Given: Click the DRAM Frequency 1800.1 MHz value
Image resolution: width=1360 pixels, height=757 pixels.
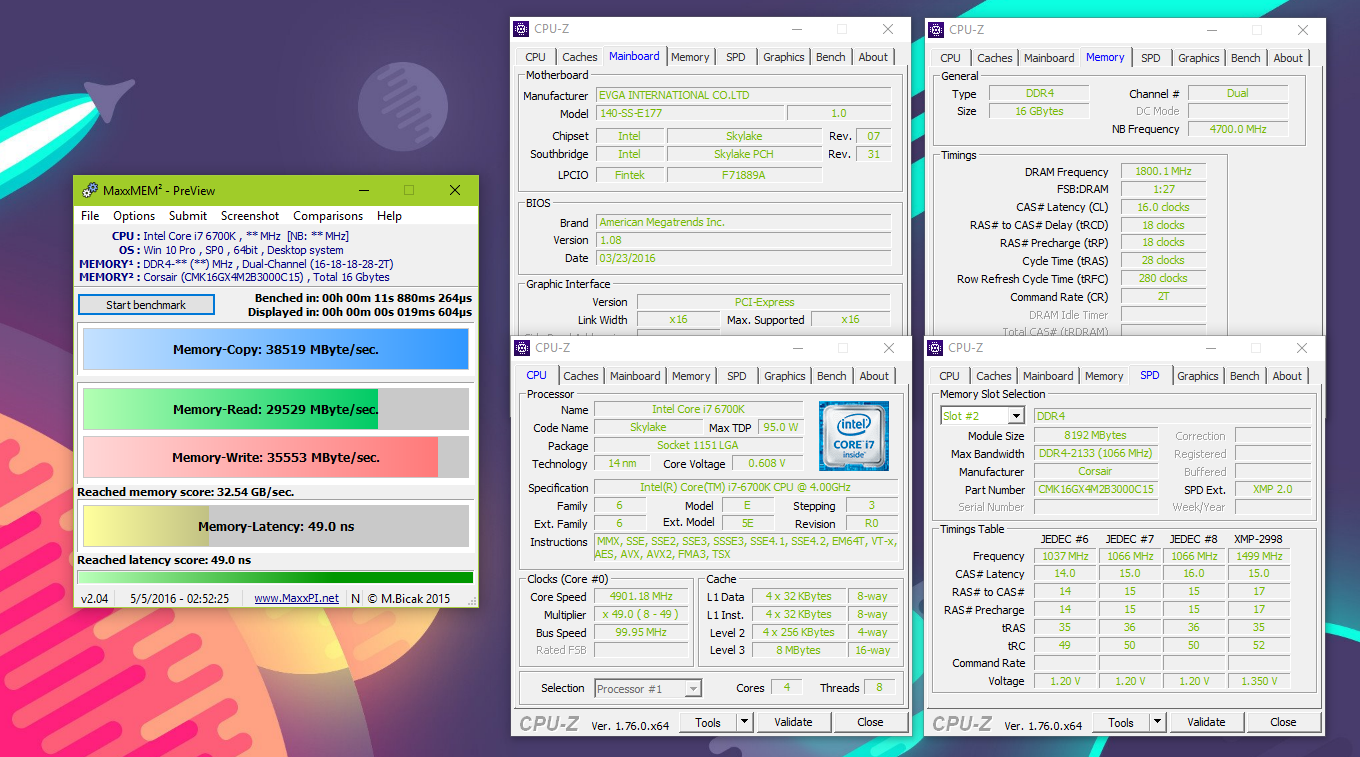Looking at the screenshot, I should (1163, 171).
